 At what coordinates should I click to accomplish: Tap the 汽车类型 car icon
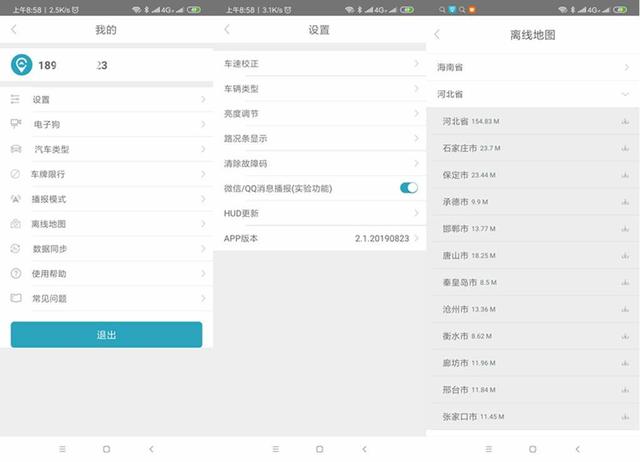pos(16,149)
